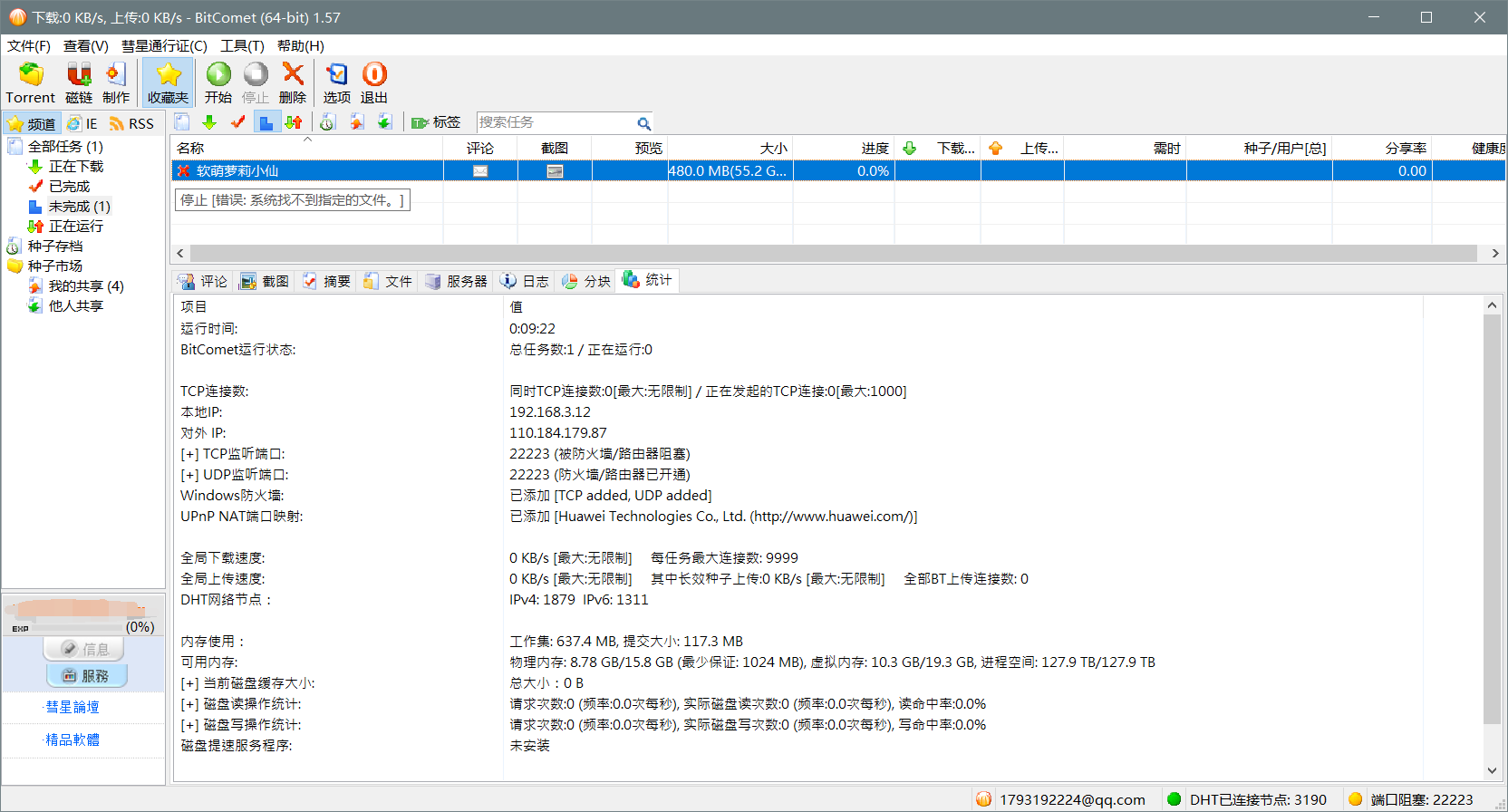This screenshot has height=812, width=1508.
Task: Click the my shares toolbar icon
Action: [356, 122]
